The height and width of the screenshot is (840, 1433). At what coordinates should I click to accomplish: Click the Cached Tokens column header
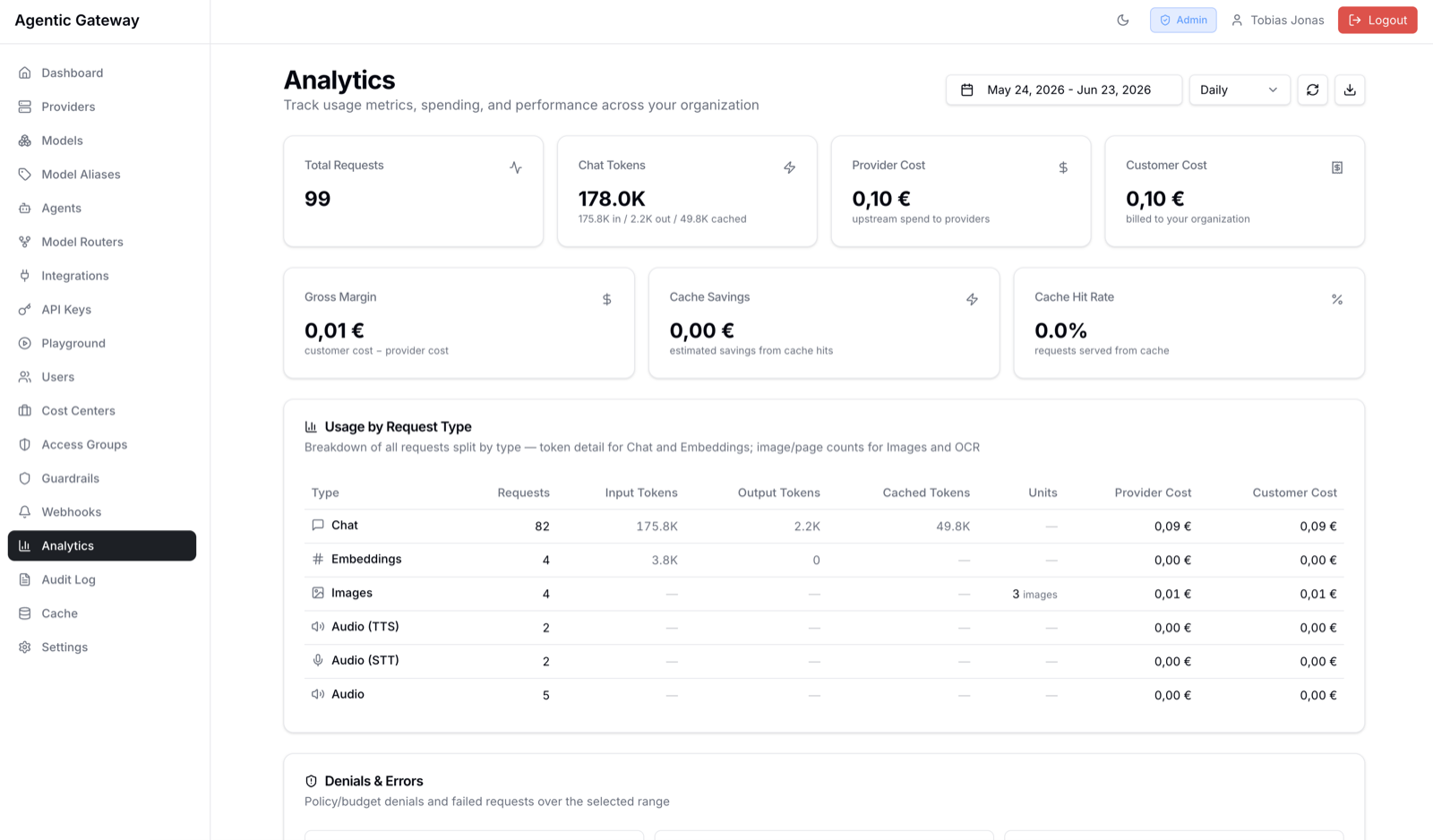coord(926,493)
